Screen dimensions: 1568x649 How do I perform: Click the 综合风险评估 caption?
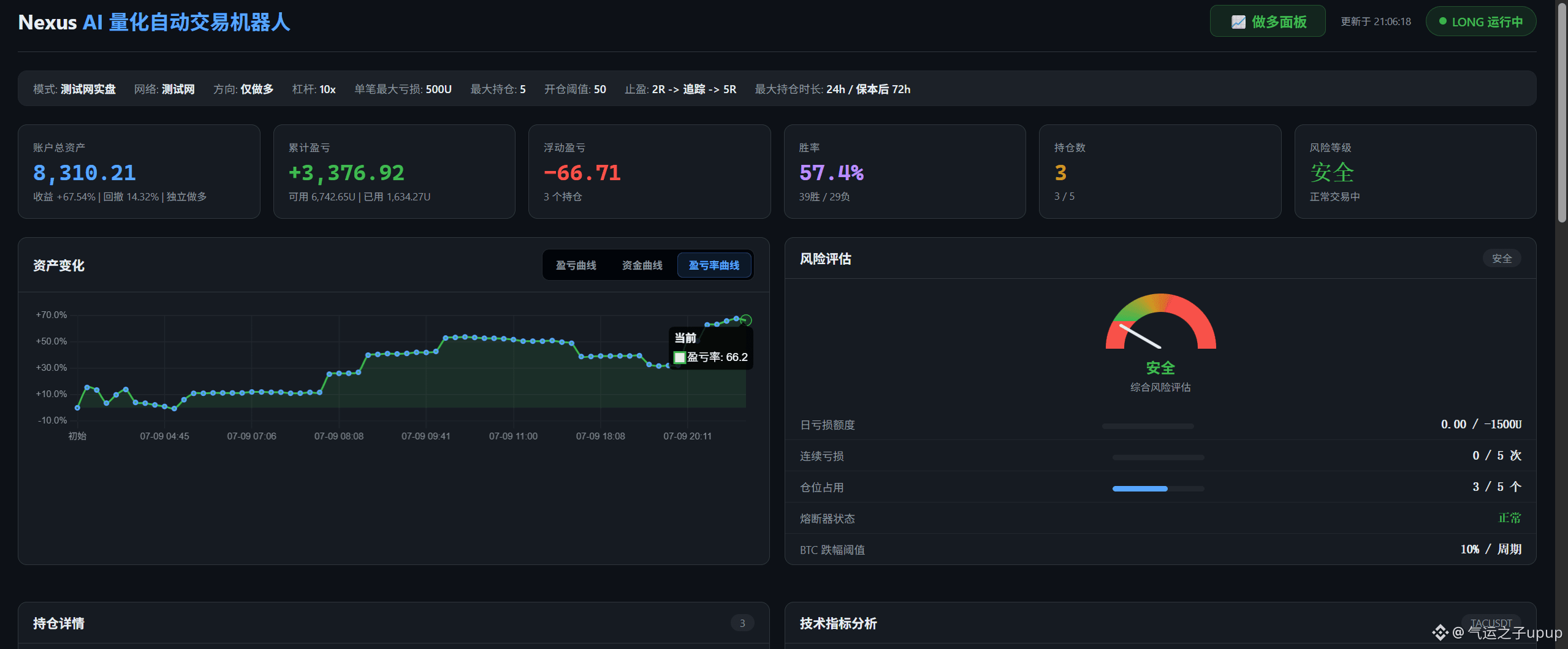[1160, 387]
